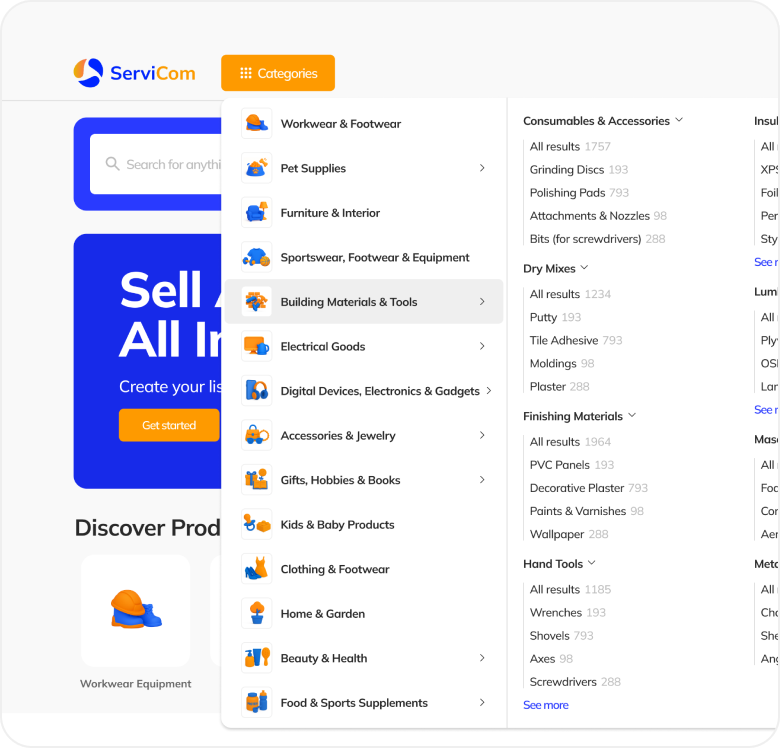780x748 pixels.
Task: Open Grinding Discs 193 link
Action: (579, 170)
